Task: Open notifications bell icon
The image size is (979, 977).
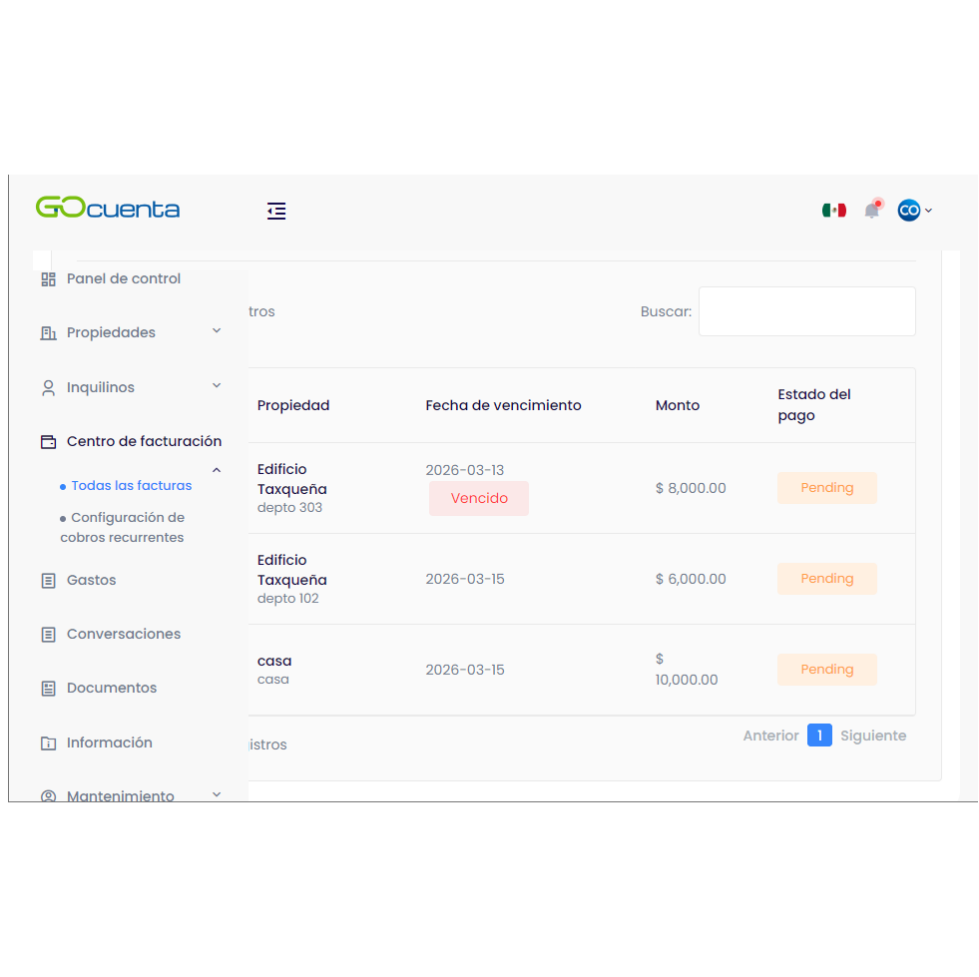Action: click(x=873, y=210)
